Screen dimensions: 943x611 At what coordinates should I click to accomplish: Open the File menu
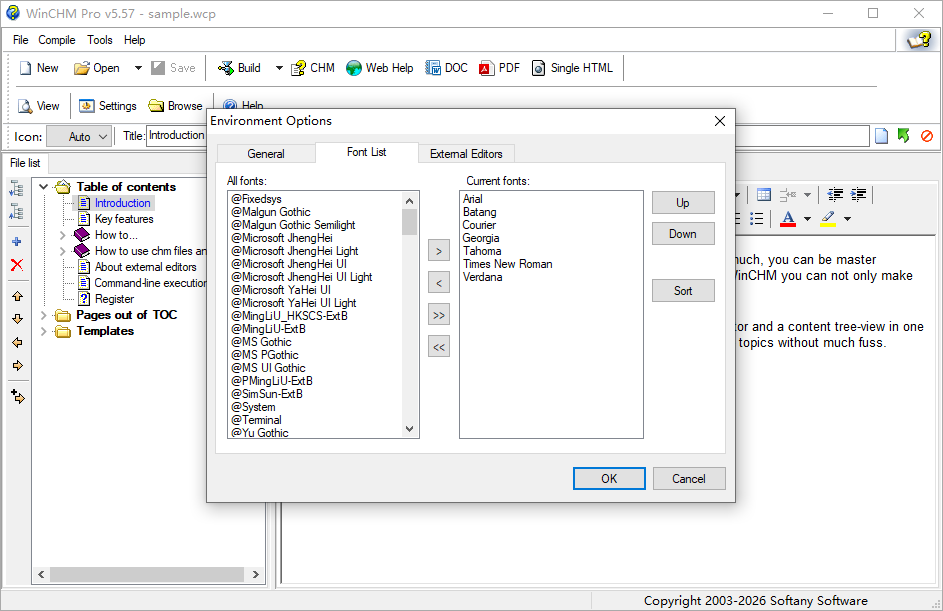tap(20, 40)
